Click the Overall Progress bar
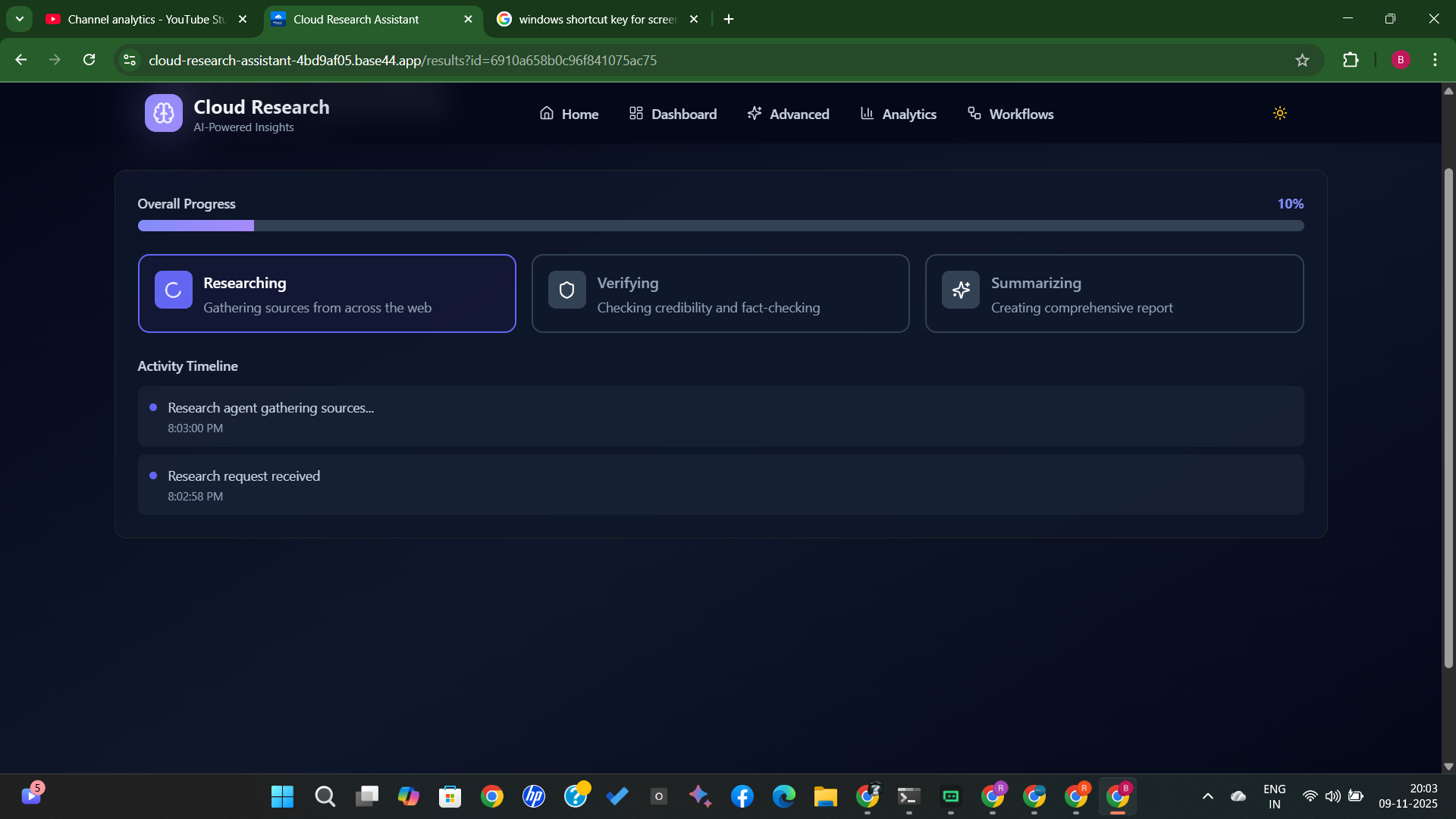1456x819 pixels. pyautogui.click(x=720, y=225)
